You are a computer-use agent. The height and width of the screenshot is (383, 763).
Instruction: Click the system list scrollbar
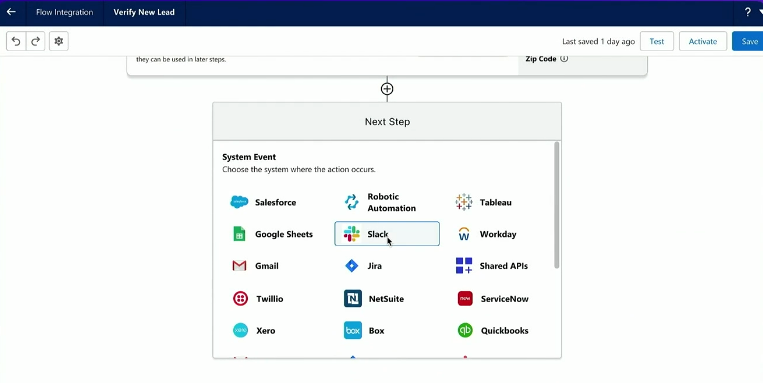[x=557, y=204]
